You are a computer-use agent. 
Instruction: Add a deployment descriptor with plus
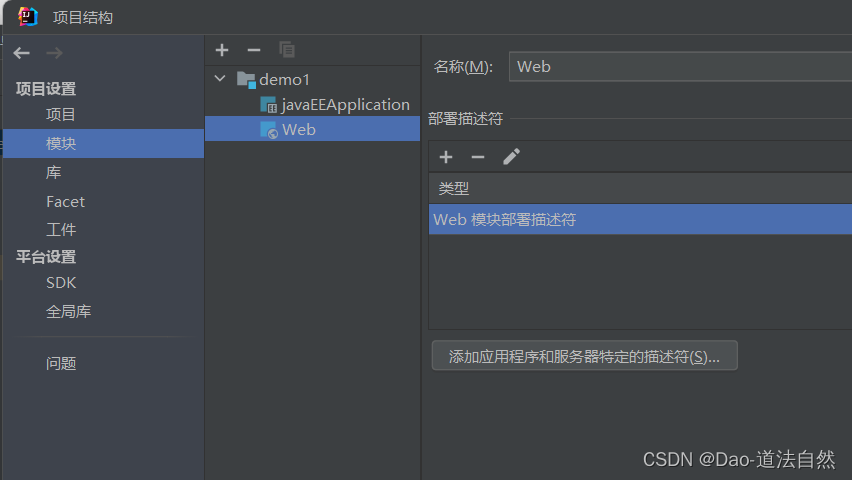click(x=446, y=157)
